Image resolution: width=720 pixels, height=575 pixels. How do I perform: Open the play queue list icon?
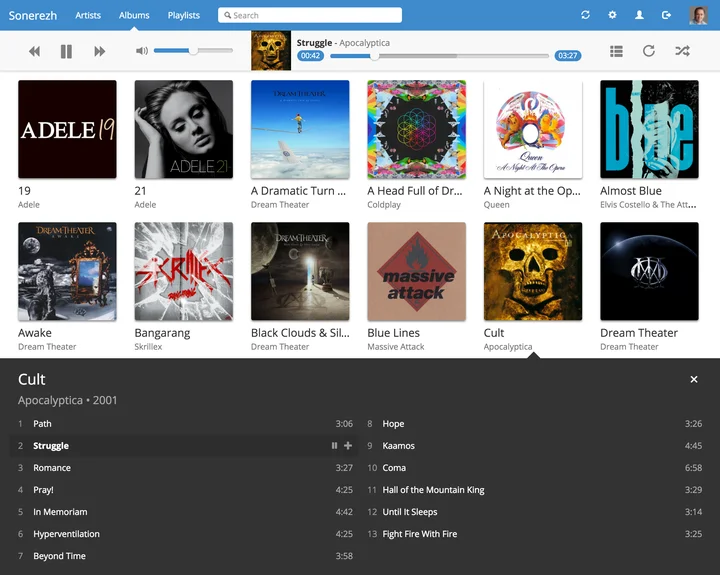(616, 51)
